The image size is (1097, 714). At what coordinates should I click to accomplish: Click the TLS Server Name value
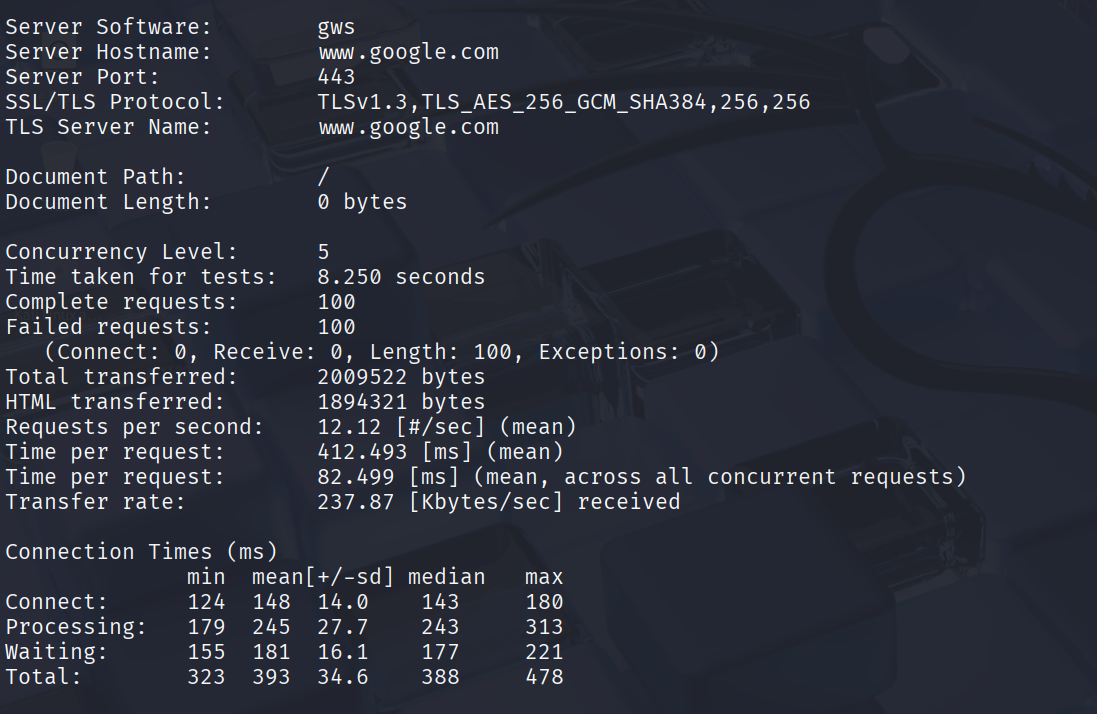[408, 127]
